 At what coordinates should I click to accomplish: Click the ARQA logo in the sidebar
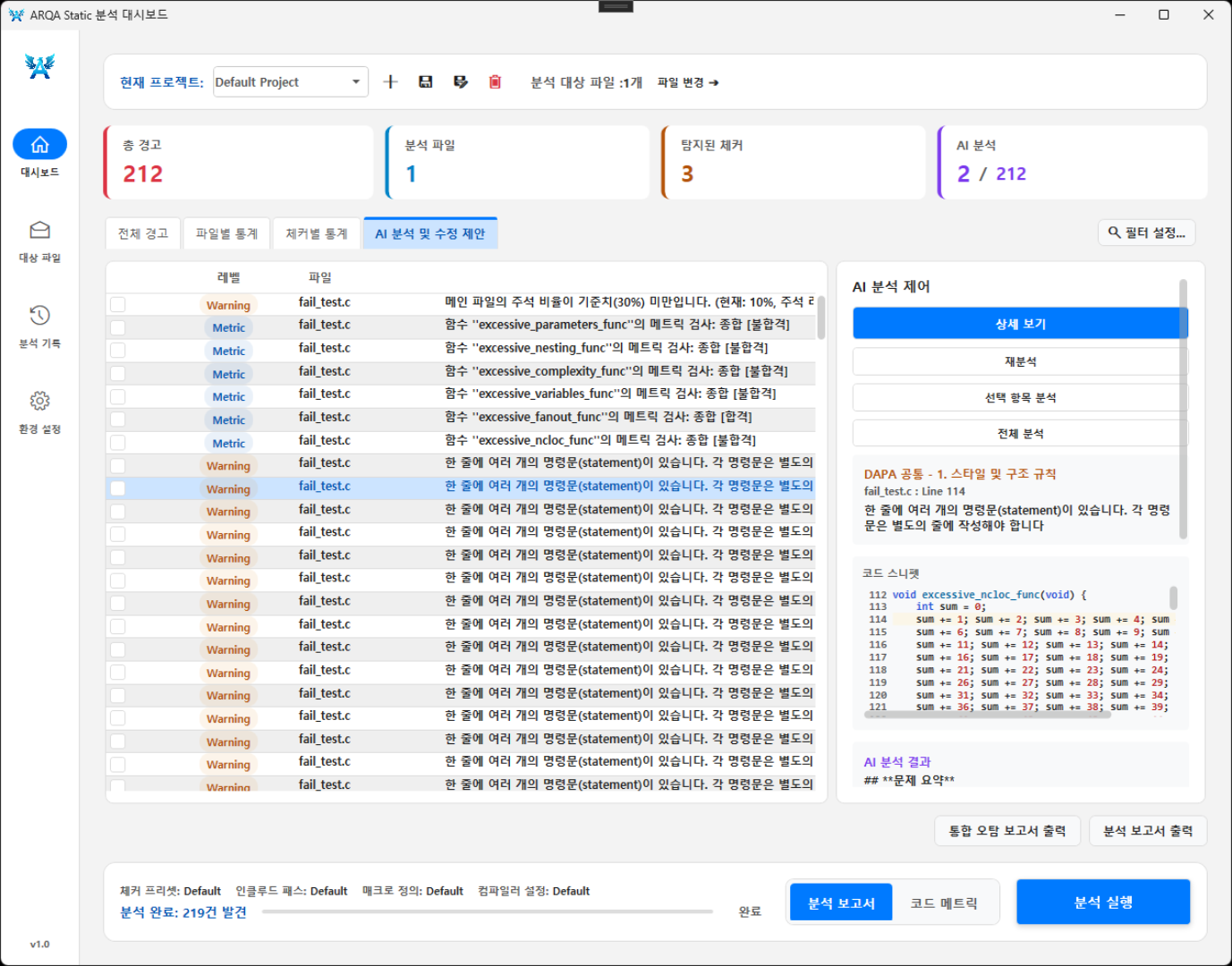click(39, 66)
